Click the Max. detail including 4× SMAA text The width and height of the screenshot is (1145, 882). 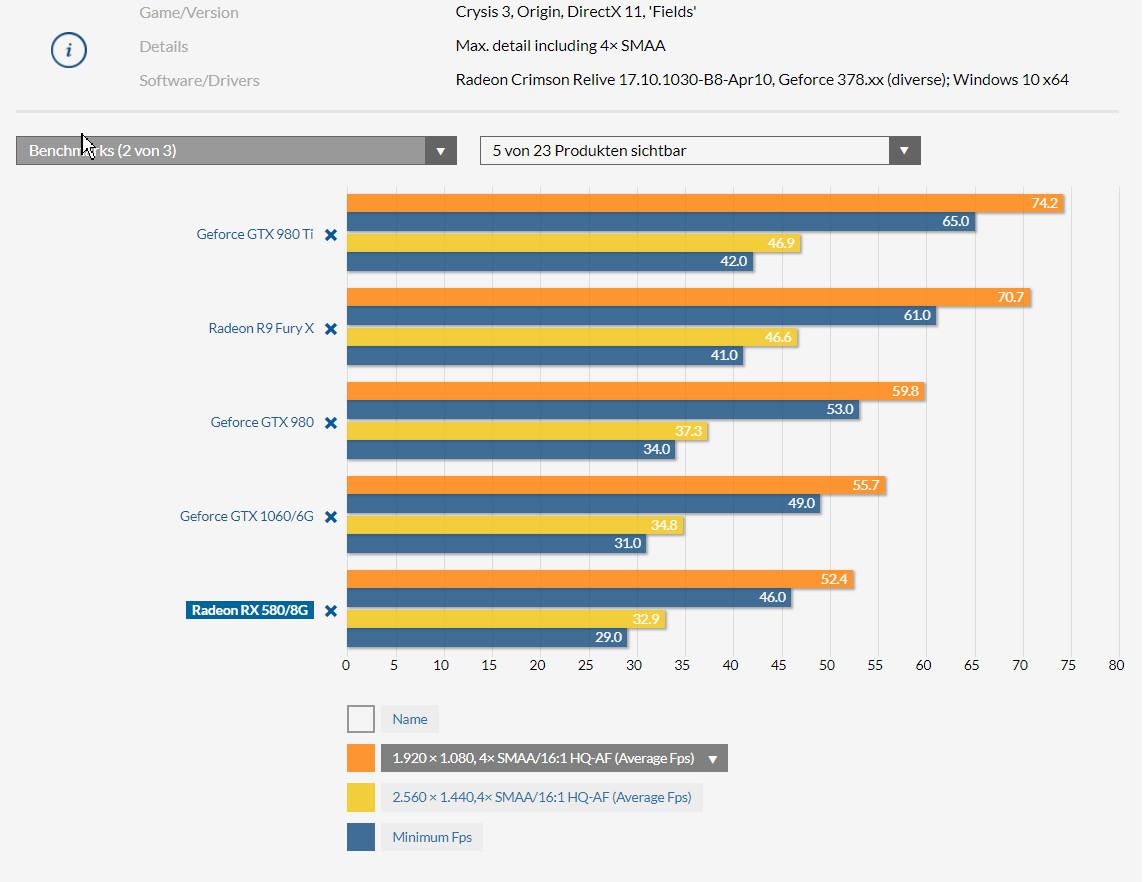point(560,46)
